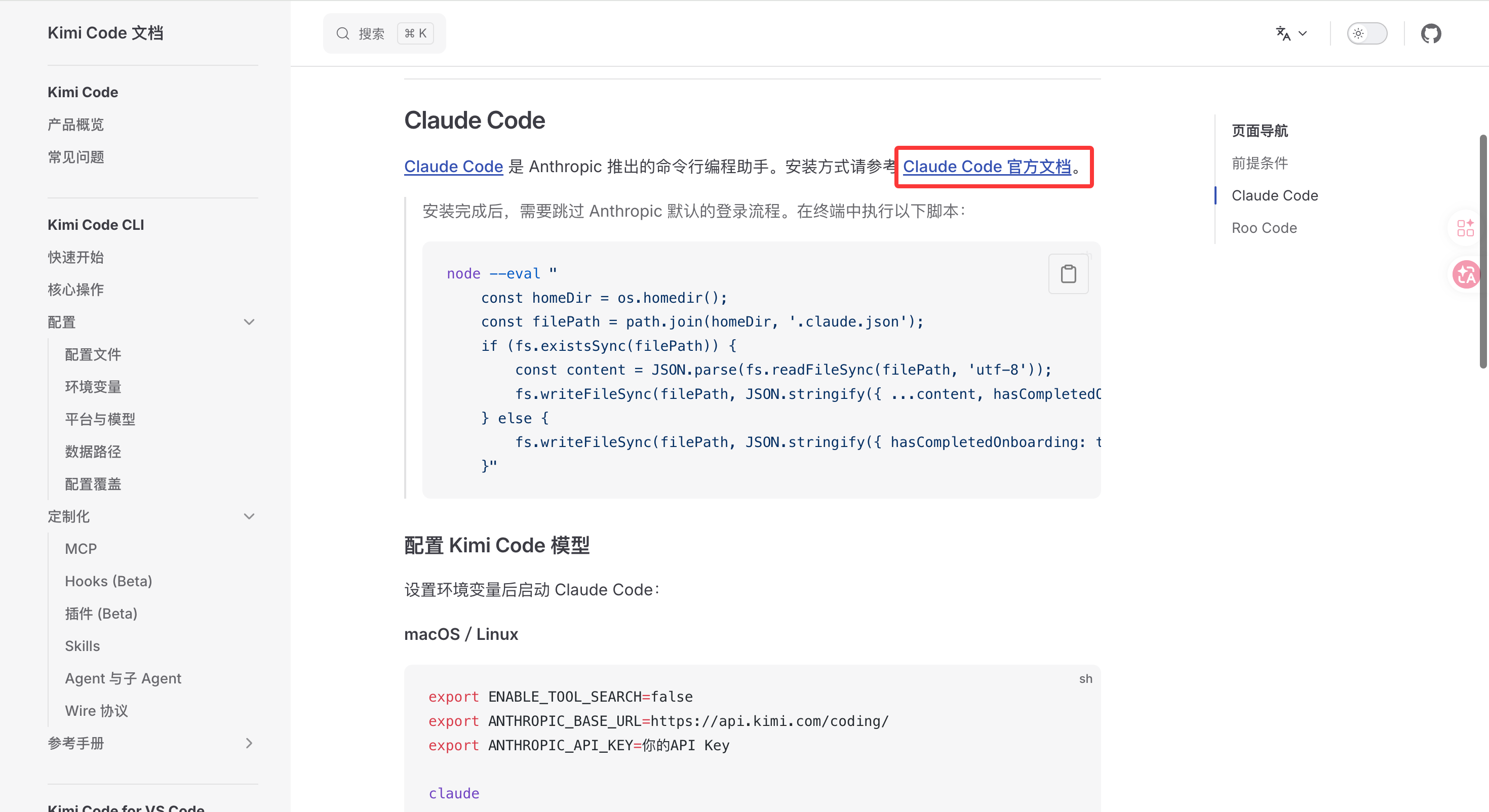Screen dimensions: 1489x812
Task: Toggle the light/dark theme switch
Action: click(x=1366, y=33)
